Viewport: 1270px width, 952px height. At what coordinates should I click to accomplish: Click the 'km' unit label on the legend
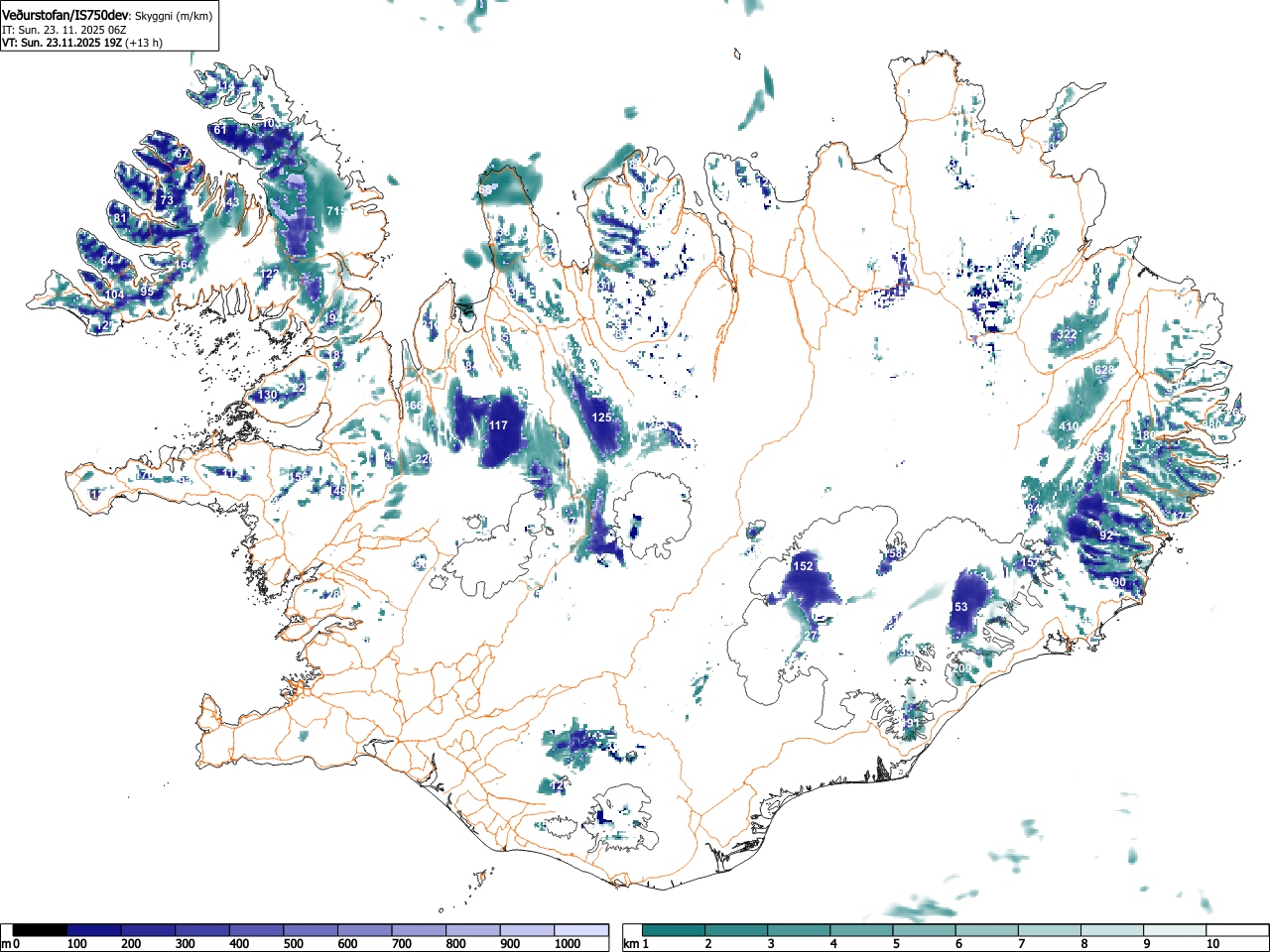629,944
